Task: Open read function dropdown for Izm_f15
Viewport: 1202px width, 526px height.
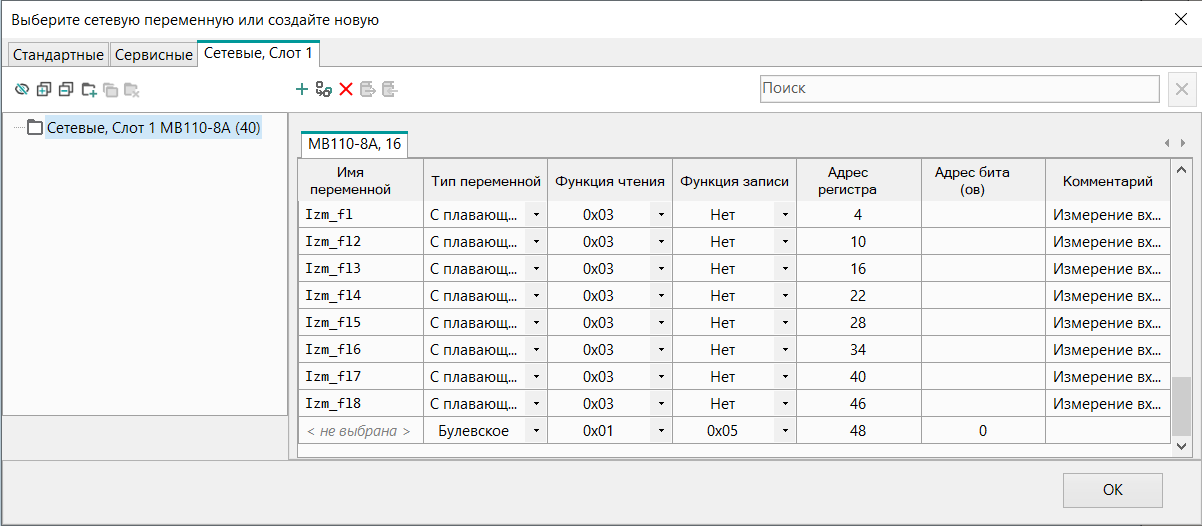Action: pyautogui.click(x=660, y=323)
